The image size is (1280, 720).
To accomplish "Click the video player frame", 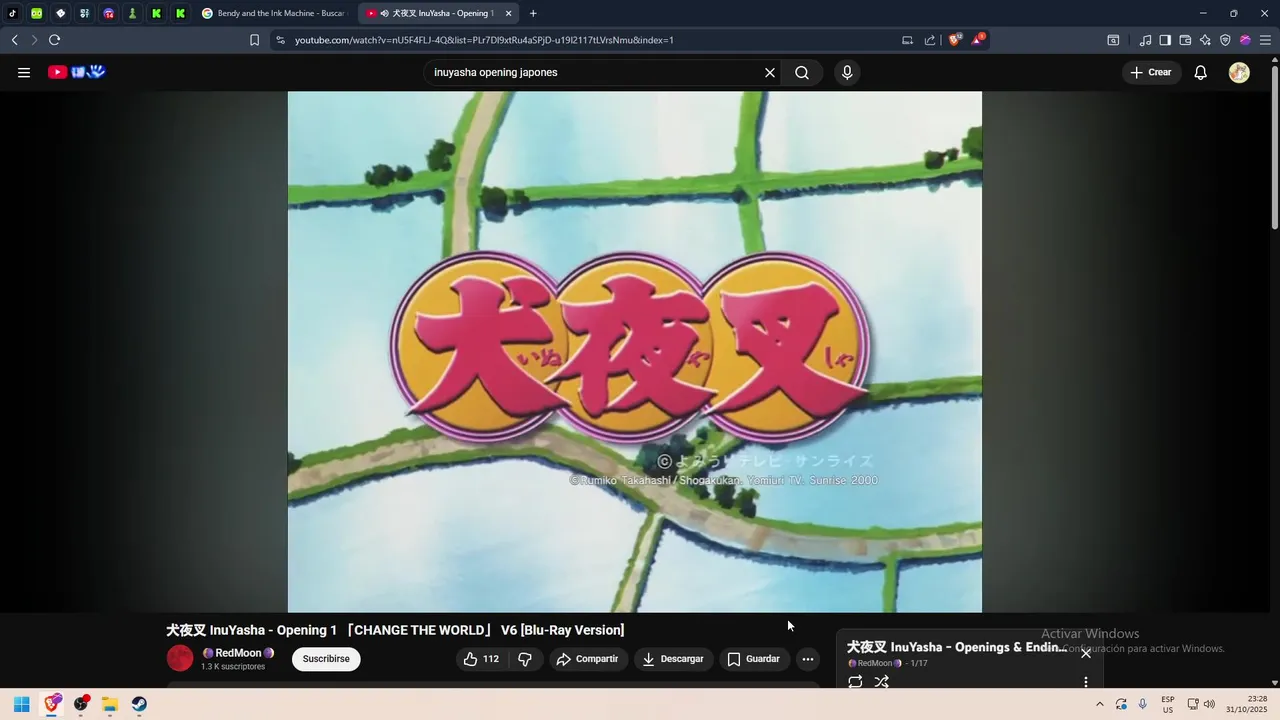I will point(635,352).
